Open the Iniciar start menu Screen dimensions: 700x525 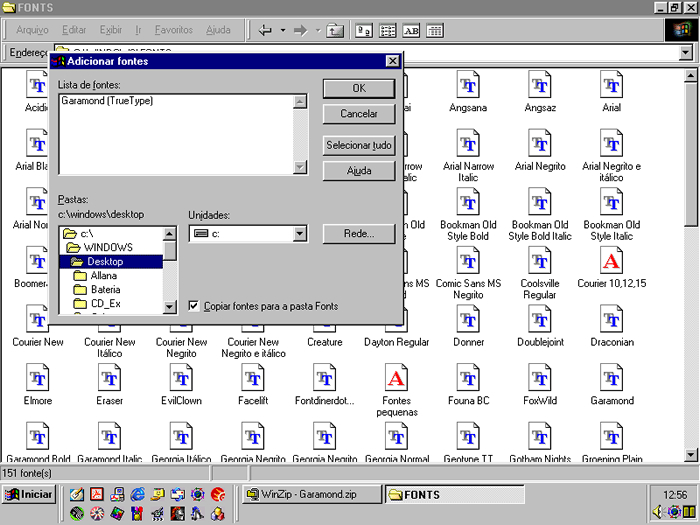[29, 495]
